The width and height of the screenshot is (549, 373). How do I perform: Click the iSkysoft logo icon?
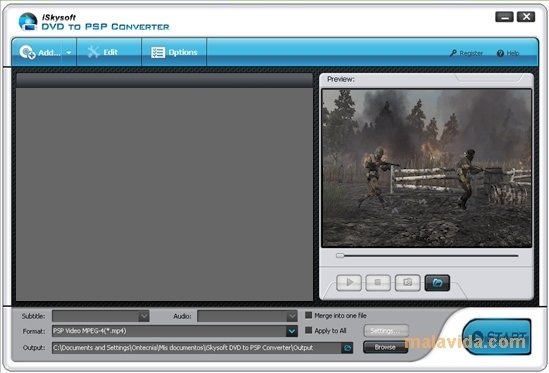pyautogui.click(x=28, y=22)
